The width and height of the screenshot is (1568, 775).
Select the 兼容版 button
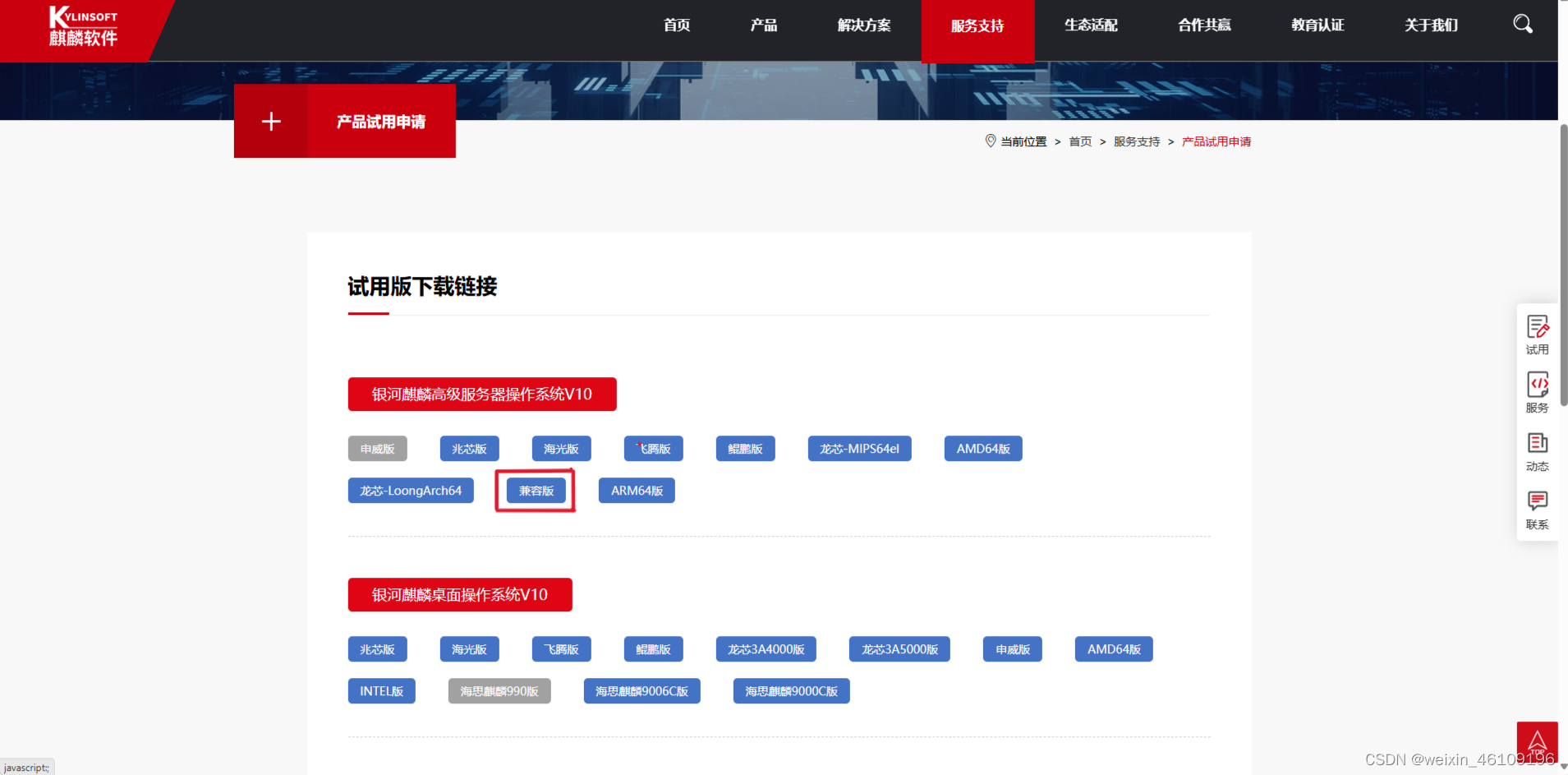536,491
